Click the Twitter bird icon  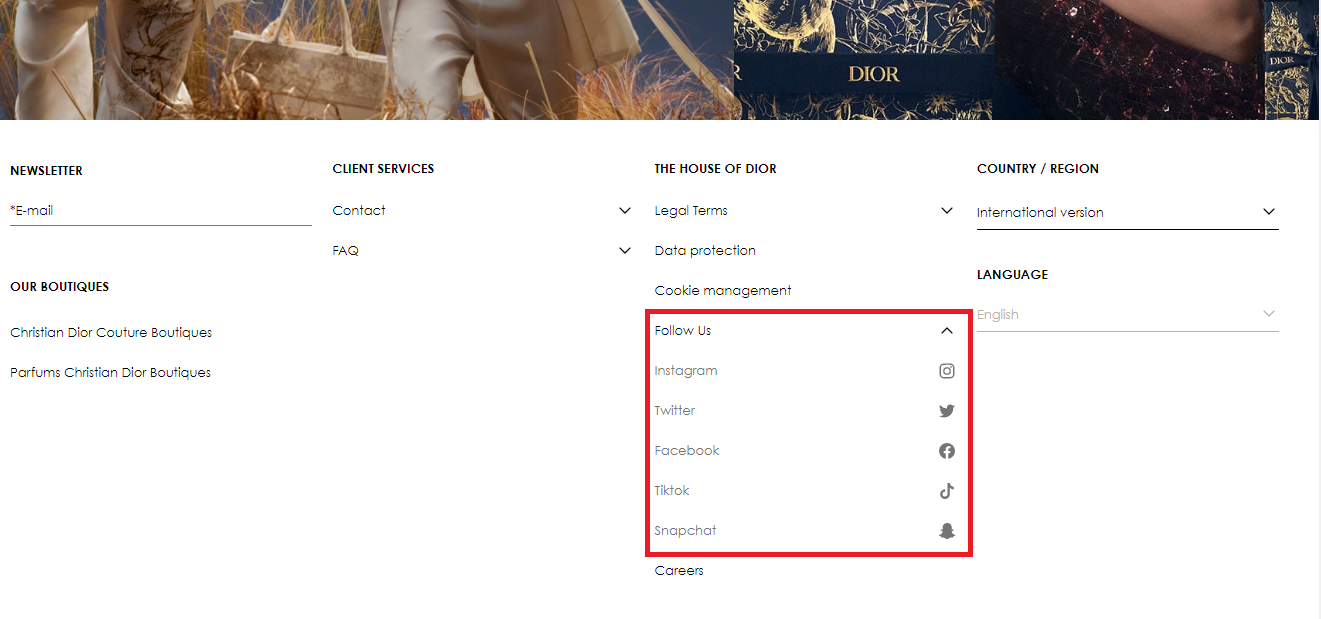[946, 411]
